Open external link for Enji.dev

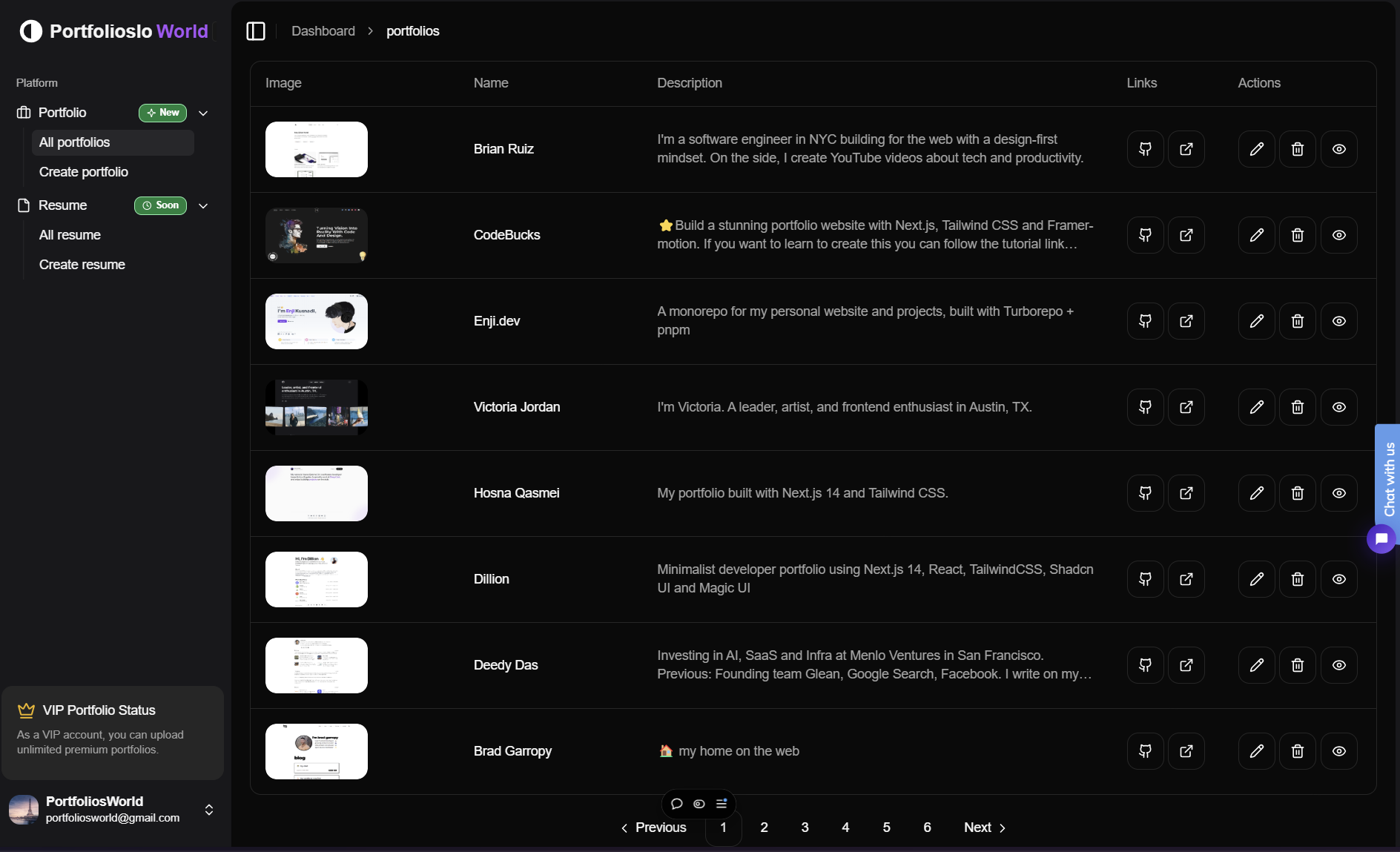click(x=1186, y=321)
